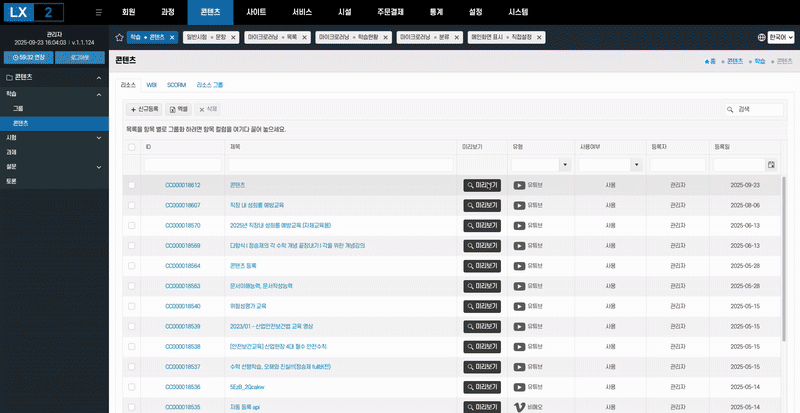This screenshot has width=800, height=413.
Task: Open the calendar picker in the 등록일 filter
Action: 771,164
